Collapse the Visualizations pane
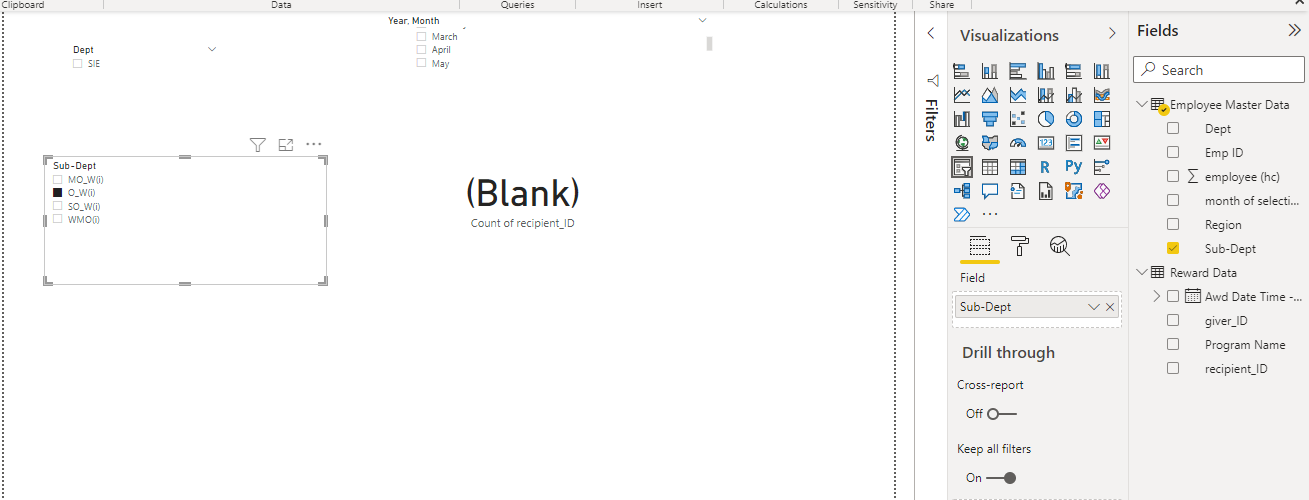Image resolution: width=1309 pixels, height=500 pixels. point(1112,34)
